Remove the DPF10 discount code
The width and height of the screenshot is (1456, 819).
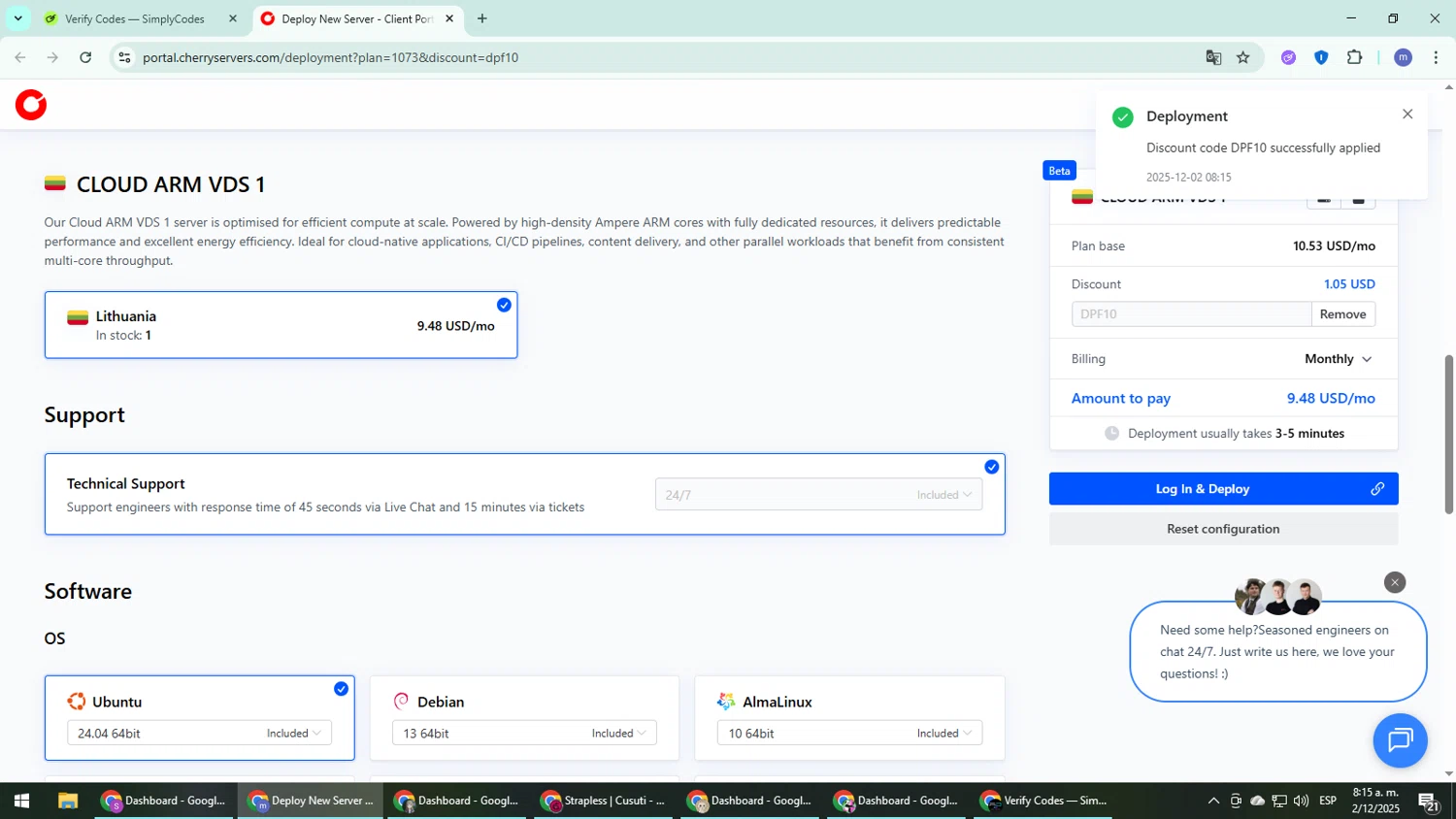tap(1342, 314)
